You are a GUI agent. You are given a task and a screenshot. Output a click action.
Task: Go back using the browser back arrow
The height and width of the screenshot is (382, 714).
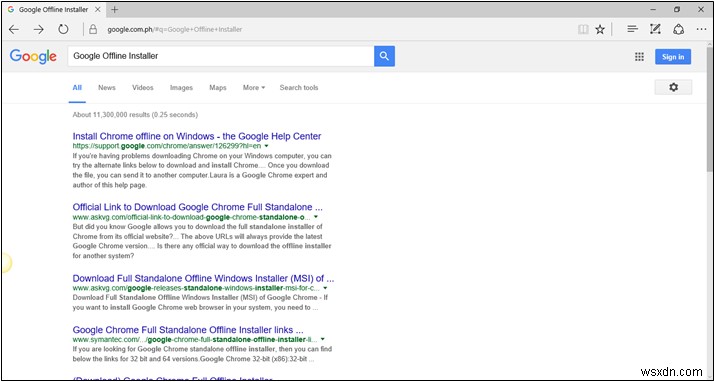point(14,30)
